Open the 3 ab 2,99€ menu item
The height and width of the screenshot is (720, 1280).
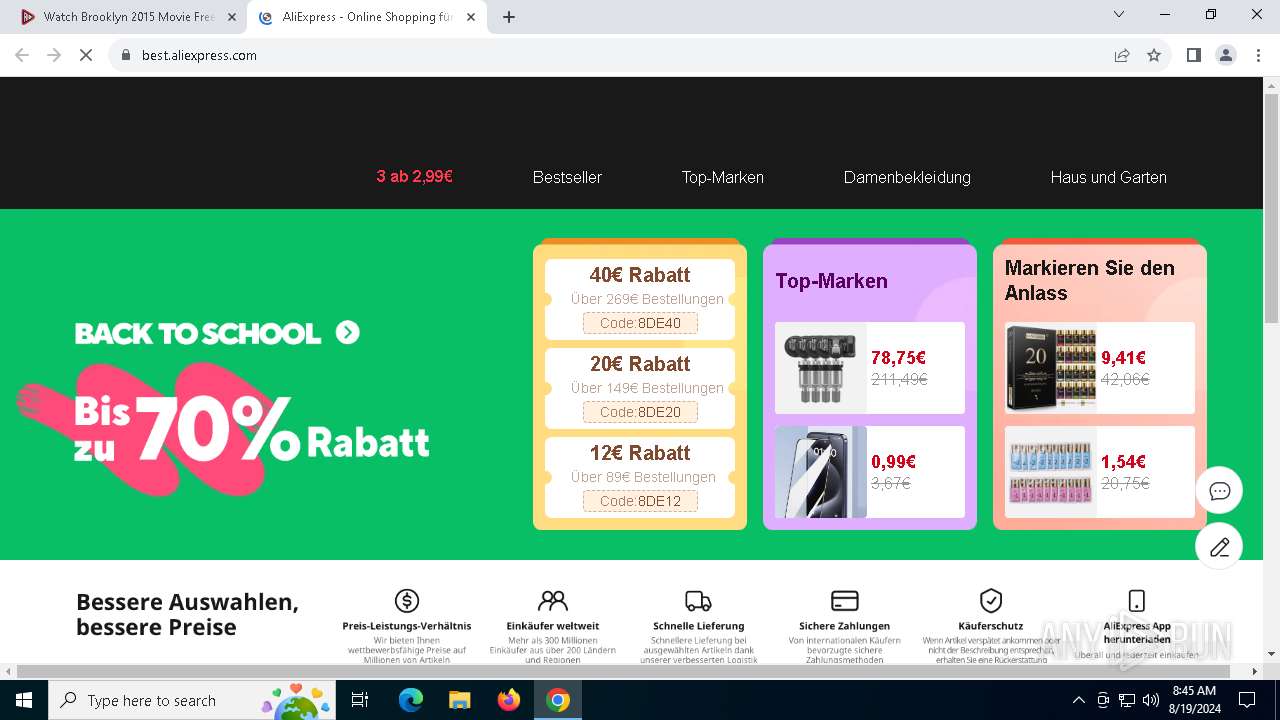click(x=414, y=176)
